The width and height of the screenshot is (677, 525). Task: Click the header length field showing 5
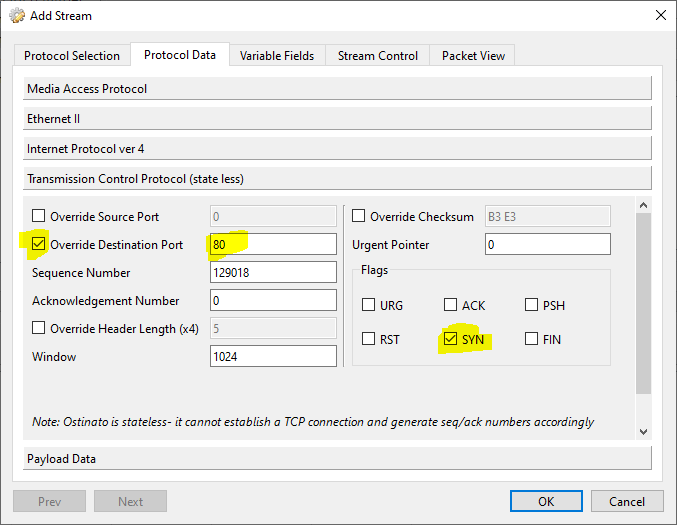tap(273, 329)
